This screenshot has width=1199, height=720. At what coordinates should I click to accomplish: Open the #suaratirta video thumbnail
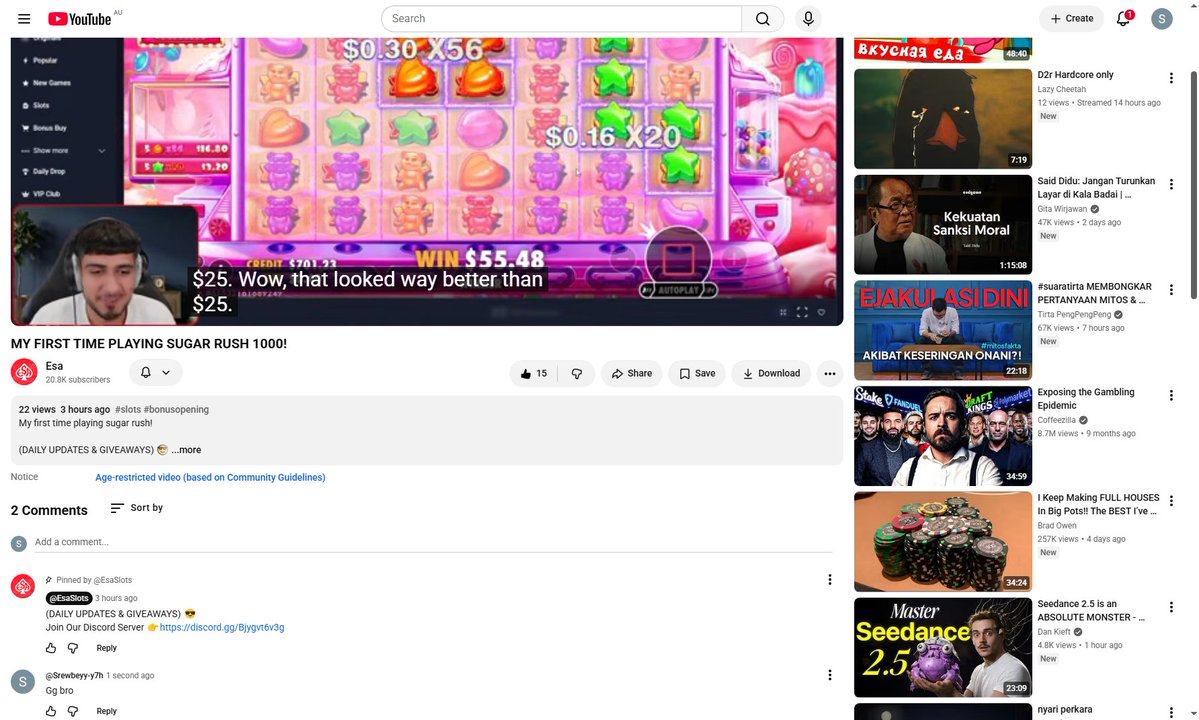click(x=943, y=330)
